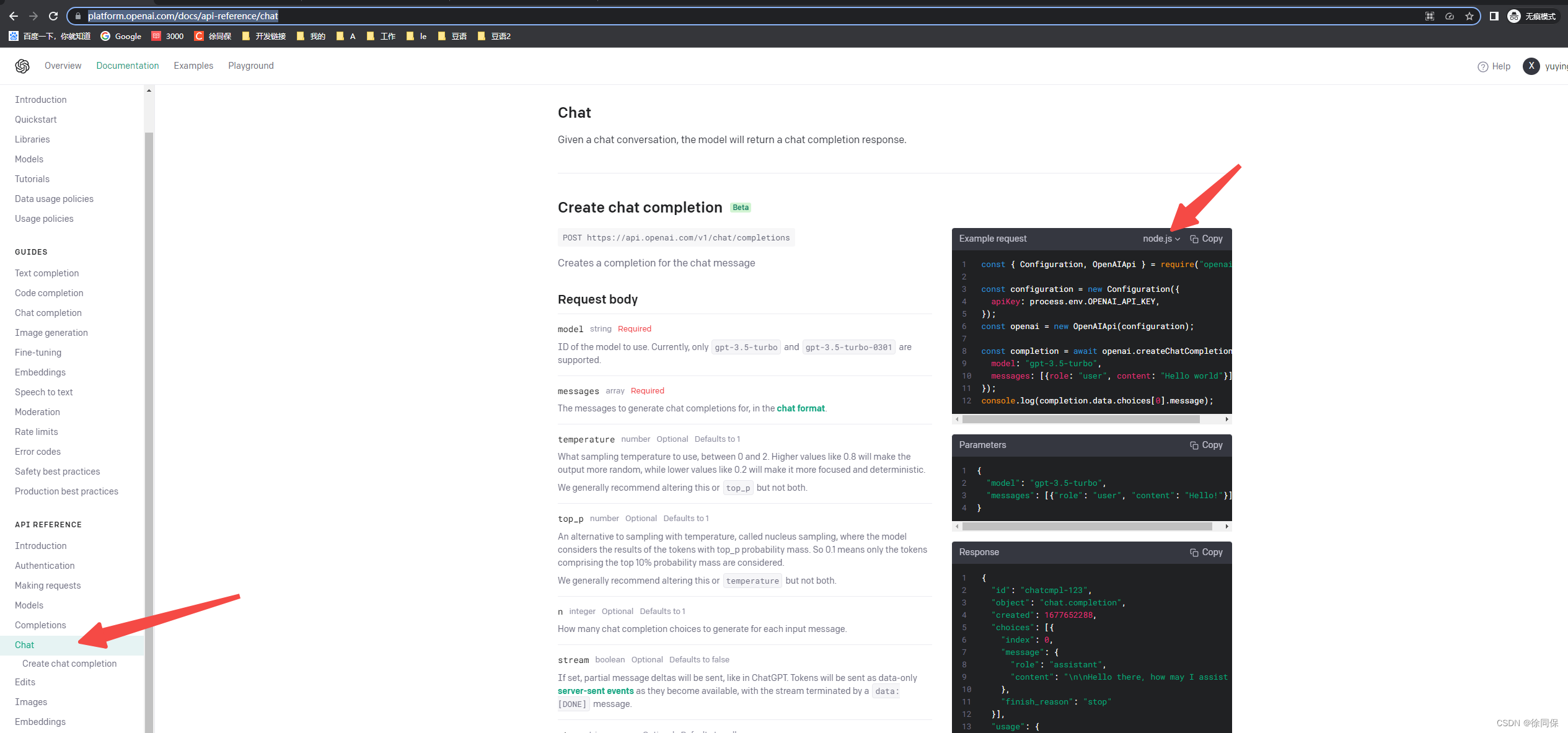Follow the server-sent events link

[x=596, y=691]
